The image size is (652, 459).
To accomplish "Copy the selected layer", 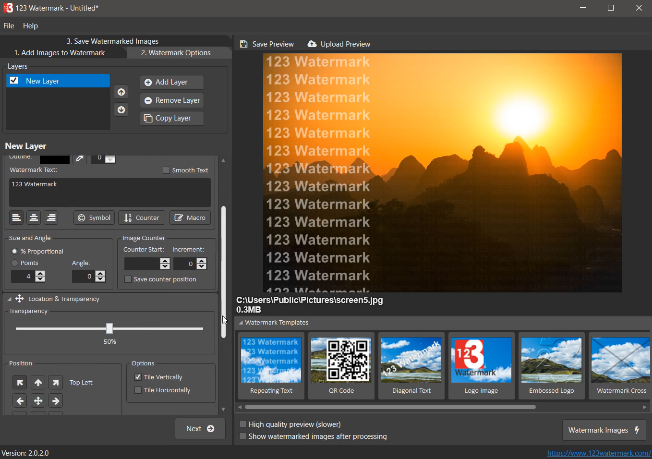I will point(171,118).
